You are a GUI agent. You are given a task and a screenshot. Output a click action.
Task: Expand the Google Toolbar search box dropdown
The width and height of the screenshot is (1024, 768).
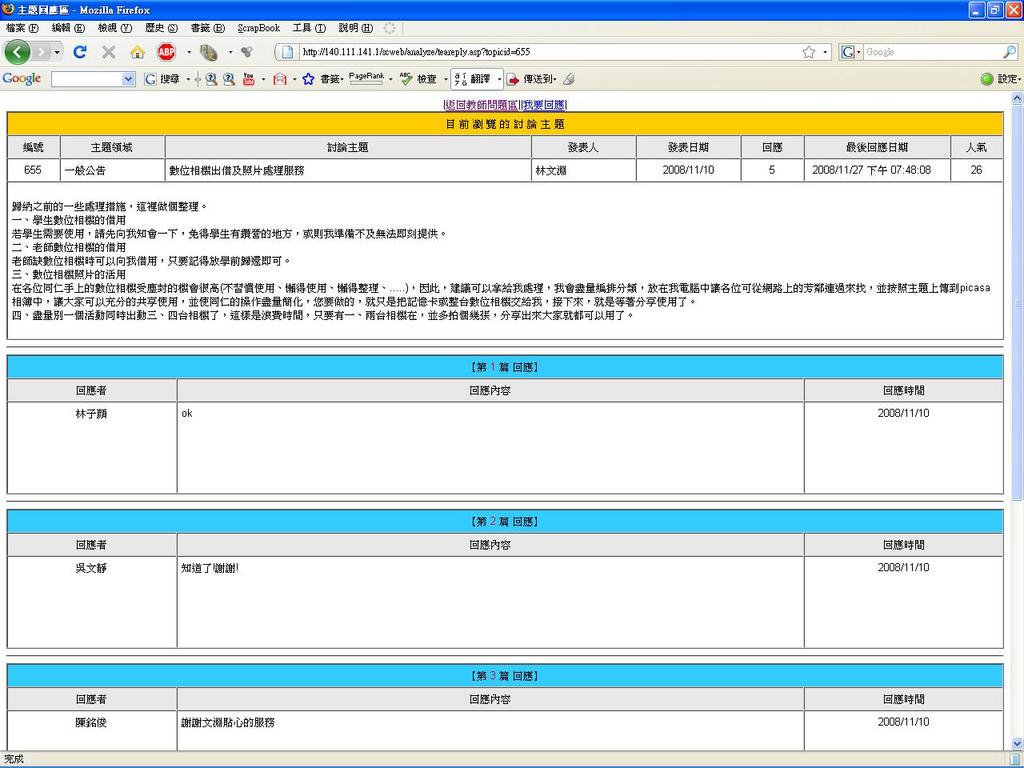128,79
